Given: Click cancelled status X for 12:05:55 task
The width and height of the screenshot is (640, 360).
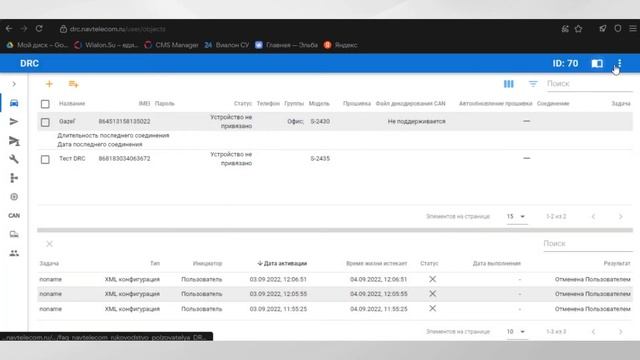Looking at the screenshot, I should click(433, 293).
